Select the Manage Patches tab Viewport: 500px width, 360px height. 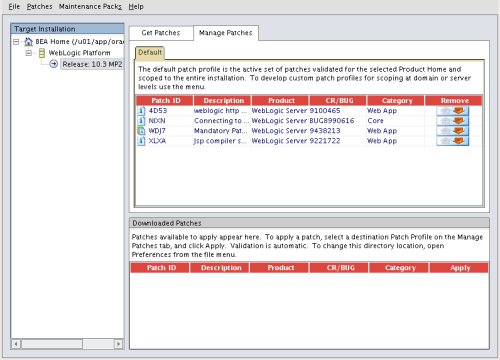pos(226,33)
